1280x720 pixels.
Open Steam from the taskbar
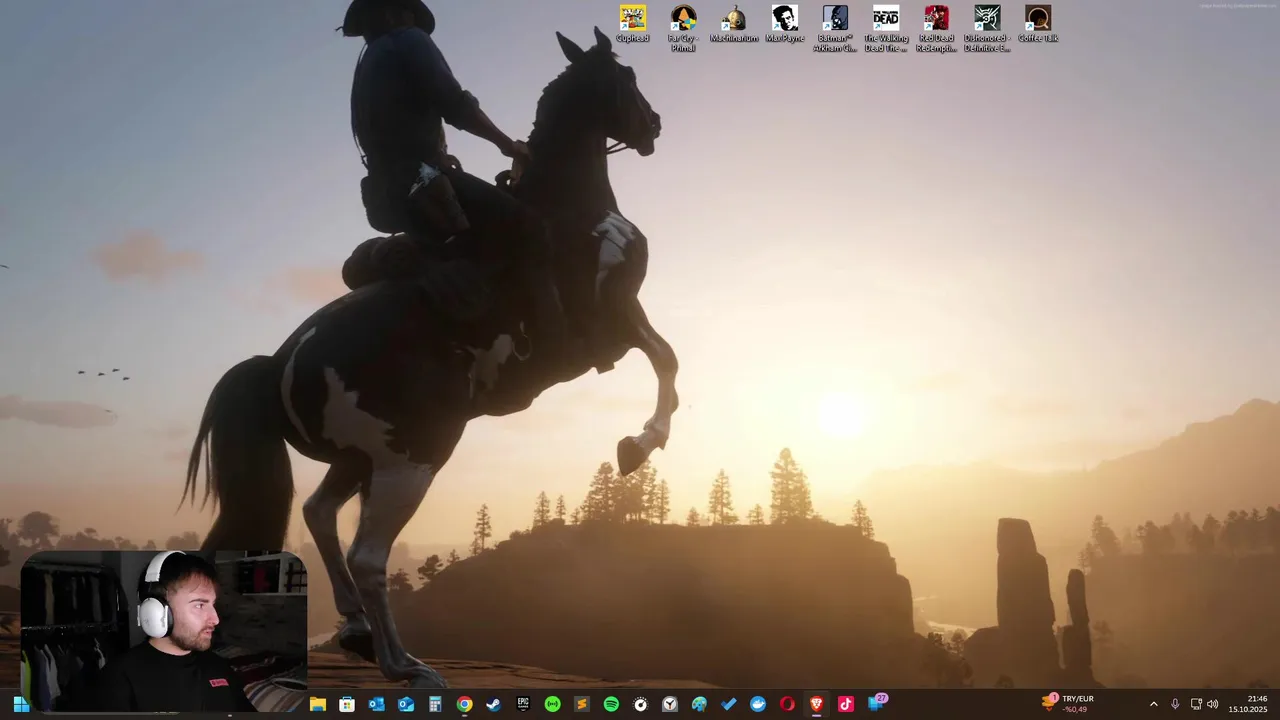tap(494, 704)
